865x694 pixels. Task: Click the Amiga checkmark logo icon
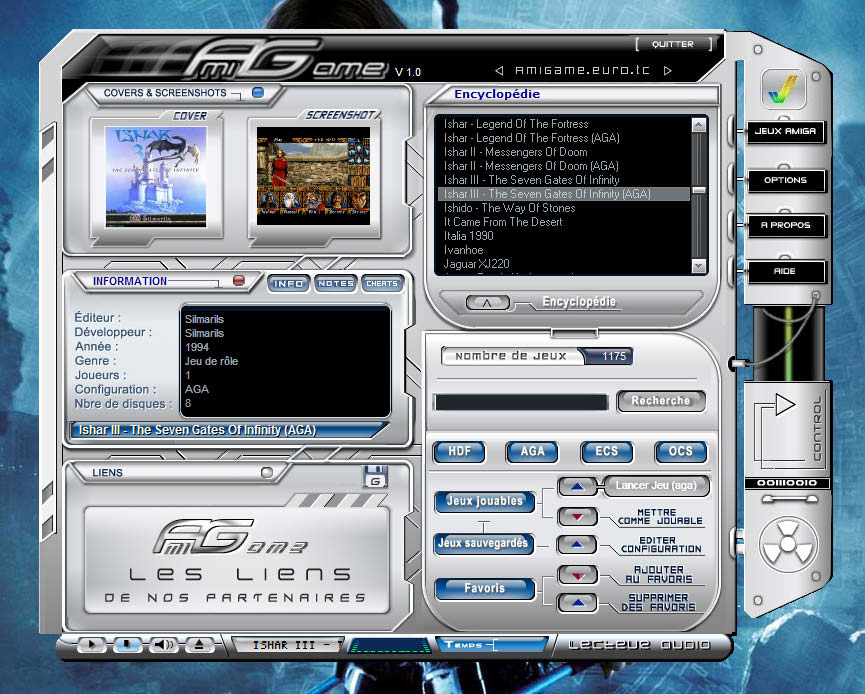point(783,89)
